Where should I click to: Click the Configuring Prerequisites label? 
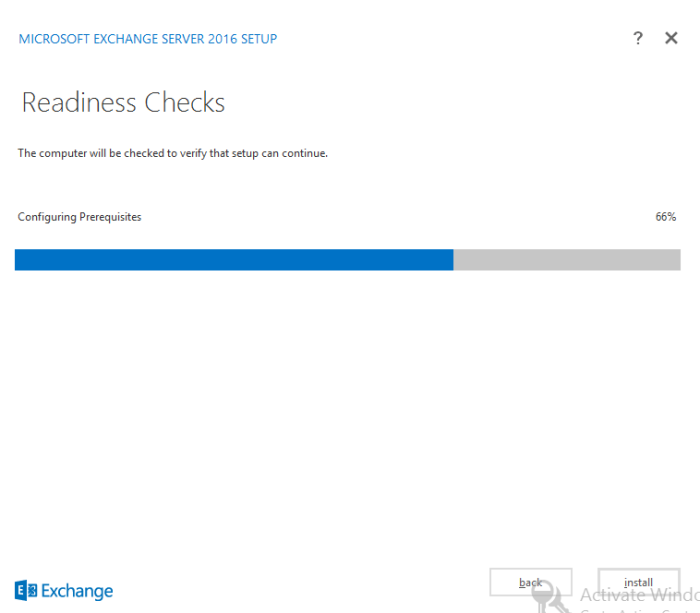click(79, 217)
